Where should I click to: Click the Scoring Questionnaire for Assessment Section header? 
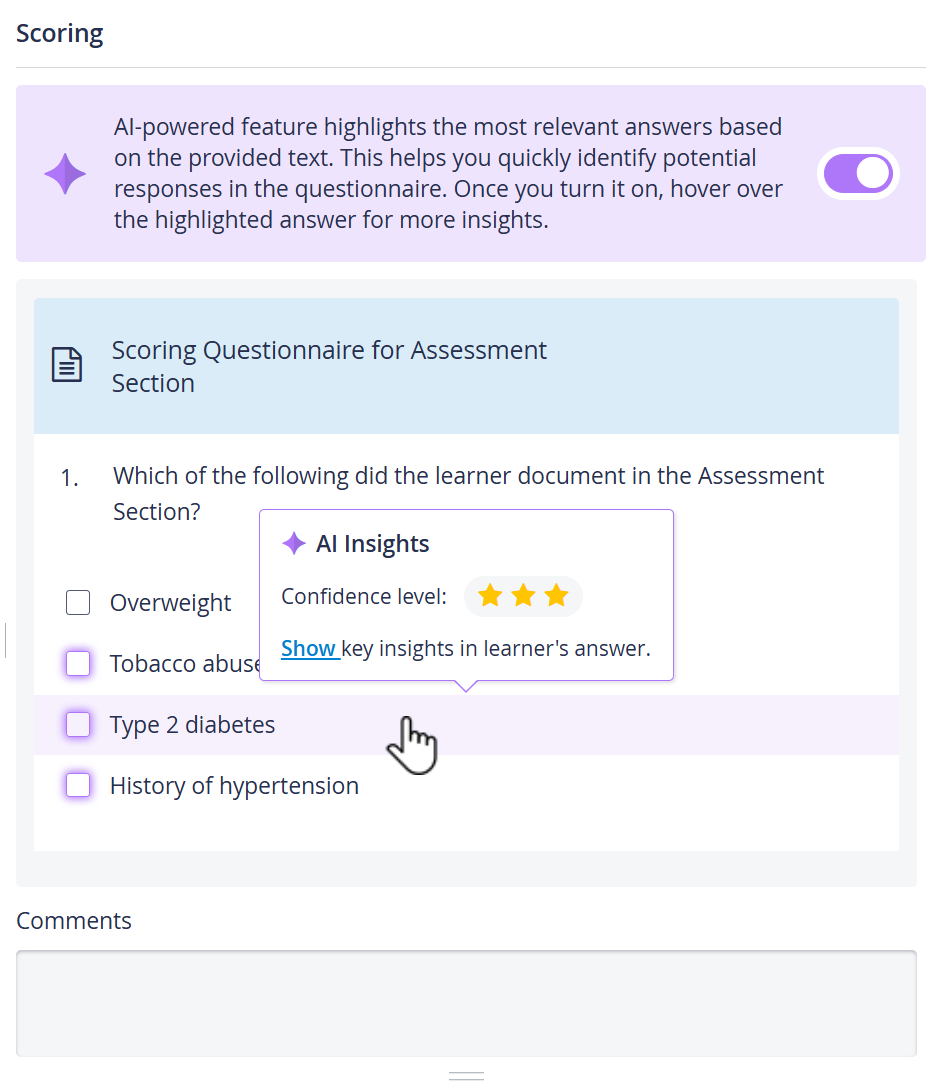[329, 366]
